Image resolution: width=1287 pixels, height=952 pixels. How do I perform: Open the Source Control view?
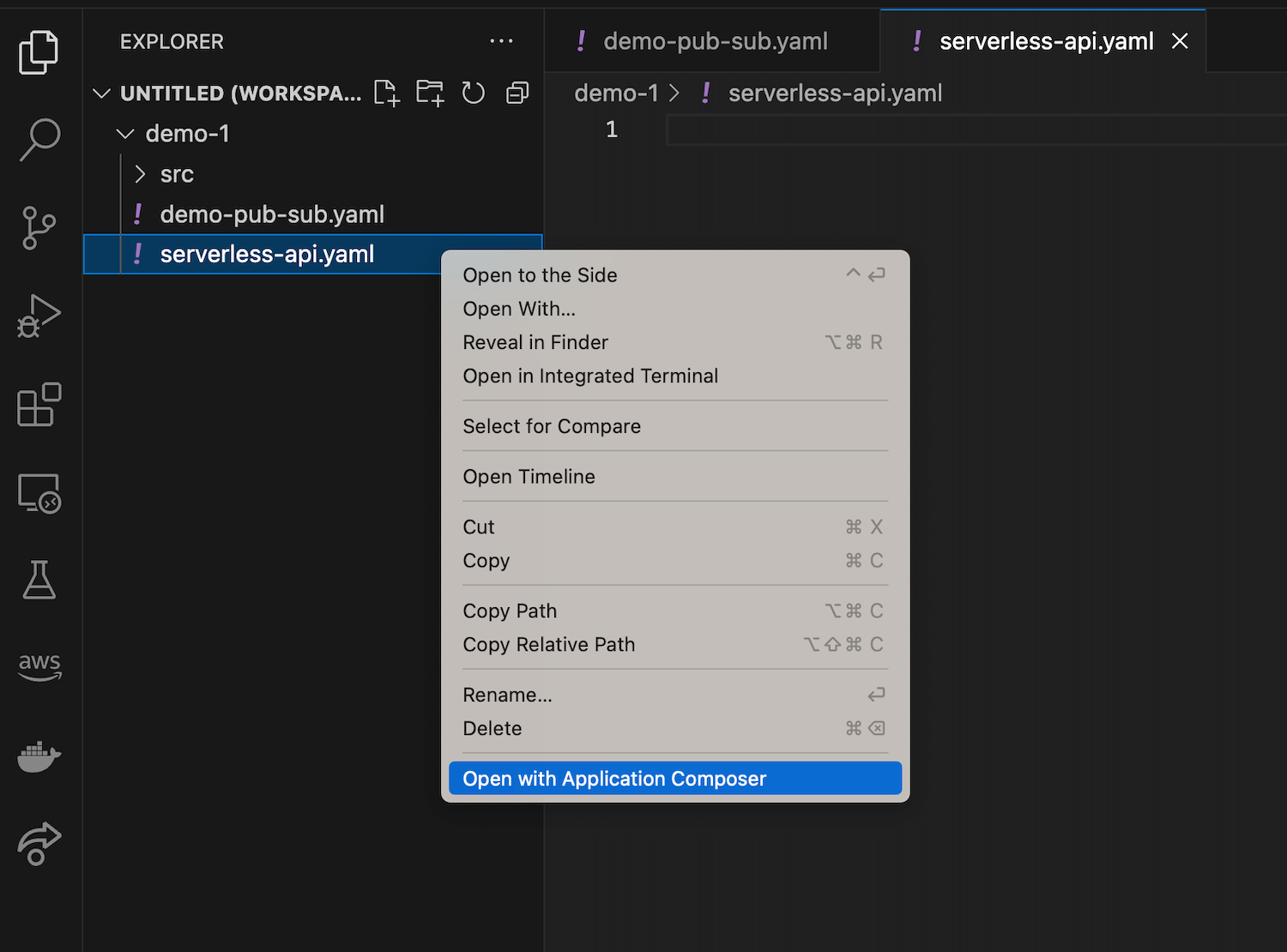click(x=39, y=227)
